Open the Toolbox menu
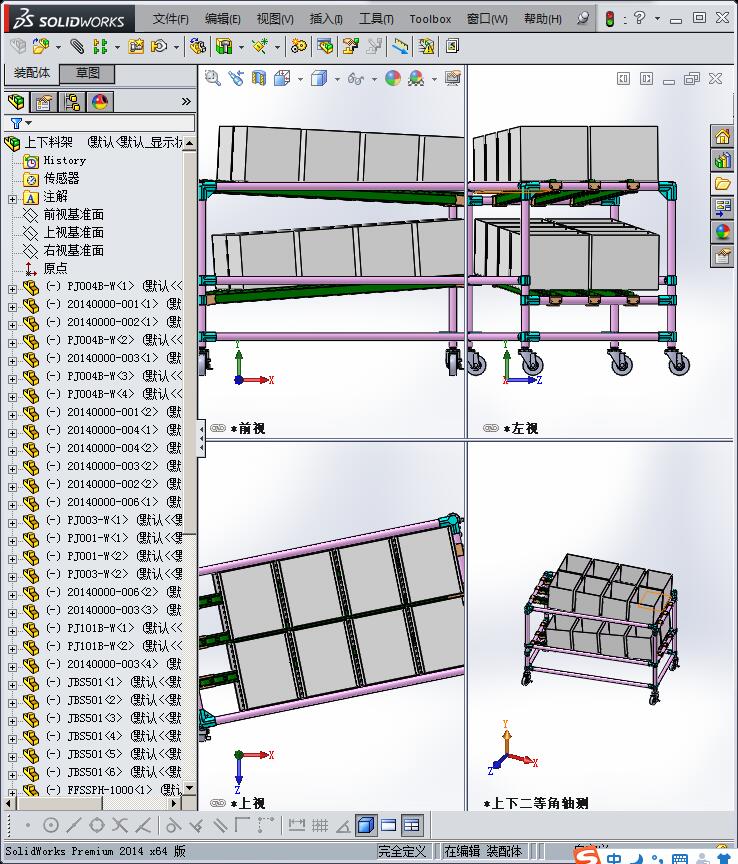Screen dimensions: 738x864 coord(430,19)
